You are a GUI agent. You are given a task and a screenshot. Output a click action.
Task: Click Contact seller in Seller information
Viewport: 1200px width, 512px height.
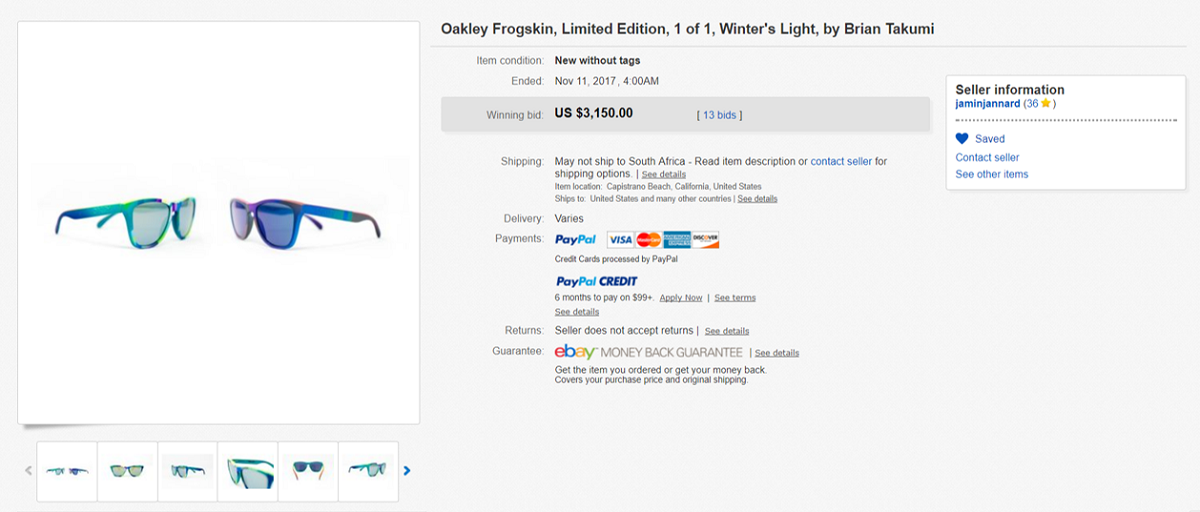pyautogui.click(x=987, y=157)
